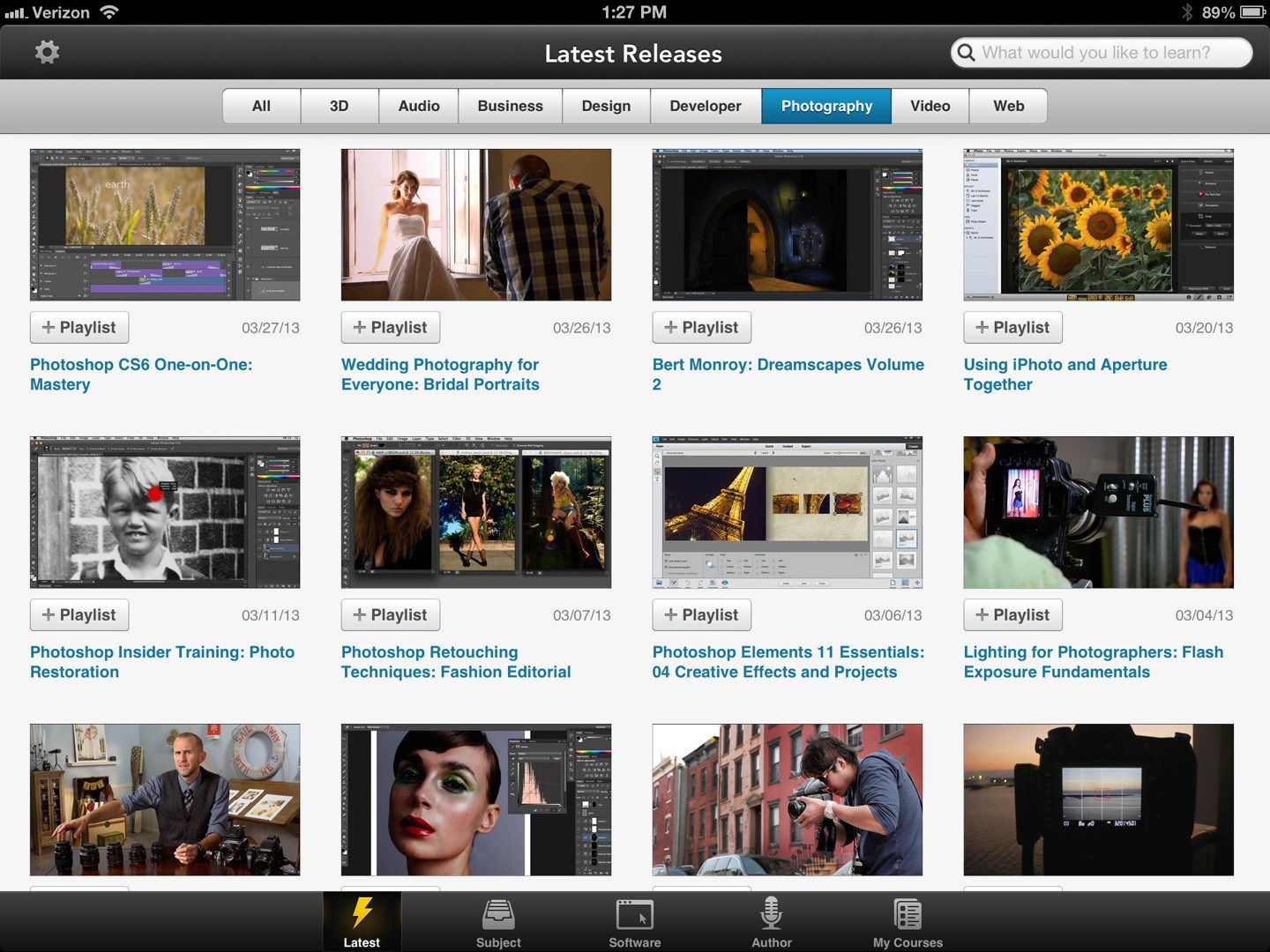
Task: Tap the Eiffel Tower Elements thumbnail
Action: pyautogui.click(x=788, y=512)
